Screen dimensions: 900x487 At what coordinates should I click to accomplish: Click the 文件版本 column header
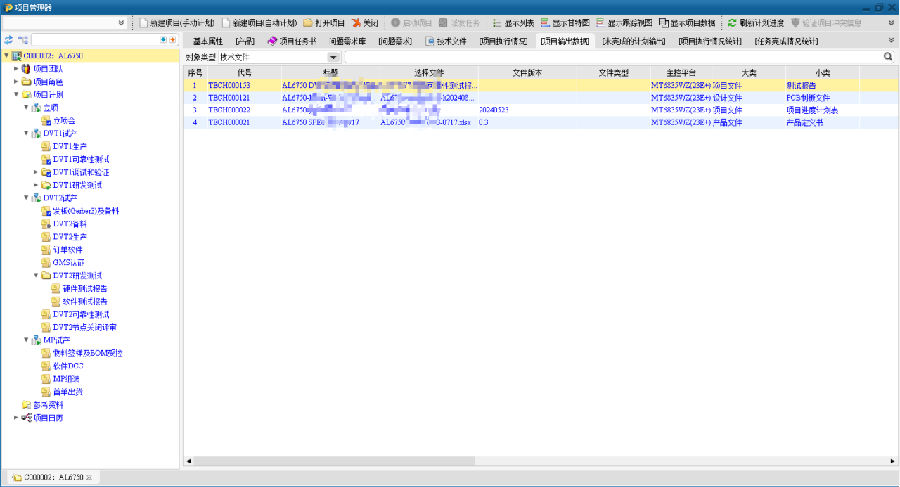(527, 73)
